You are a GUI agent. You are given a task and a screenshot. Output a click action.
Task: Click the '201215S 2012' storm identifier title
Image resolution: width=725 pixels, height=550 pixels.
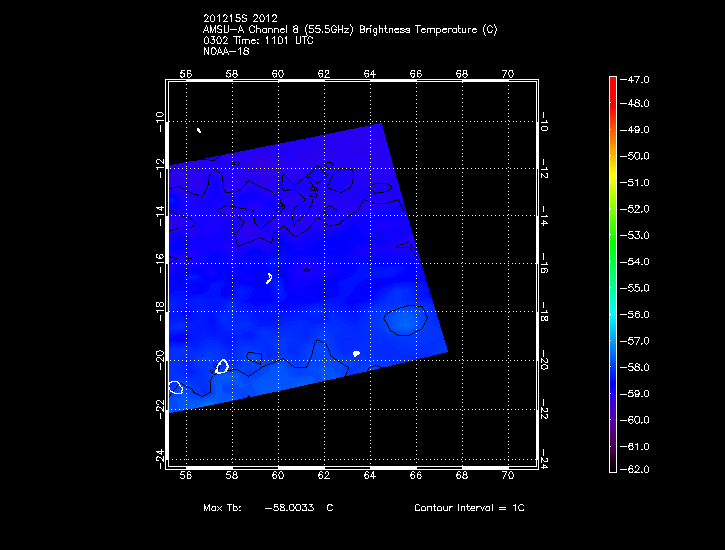[242, 19]
